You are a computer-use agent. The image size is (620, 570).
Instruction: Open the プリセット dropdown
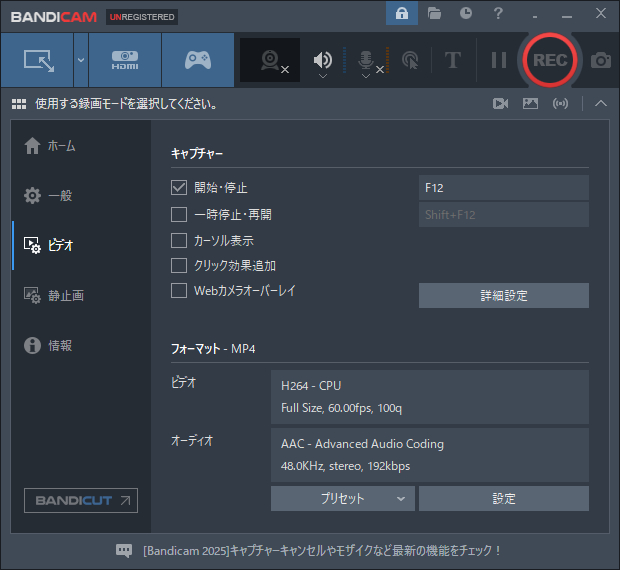click(x=343, y=498)
